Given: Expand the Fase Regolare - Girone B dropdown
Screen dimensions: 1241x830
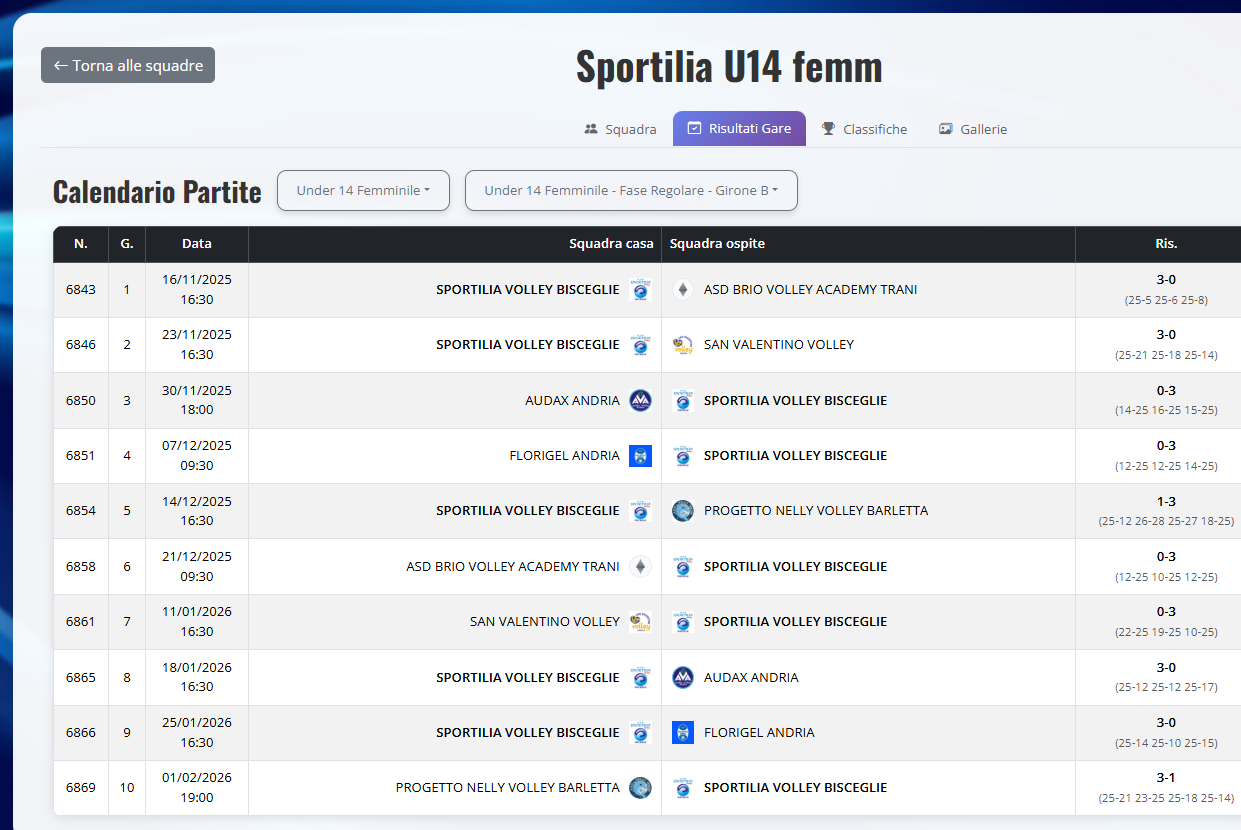Looking at the screenshot, I should [631, 190].
